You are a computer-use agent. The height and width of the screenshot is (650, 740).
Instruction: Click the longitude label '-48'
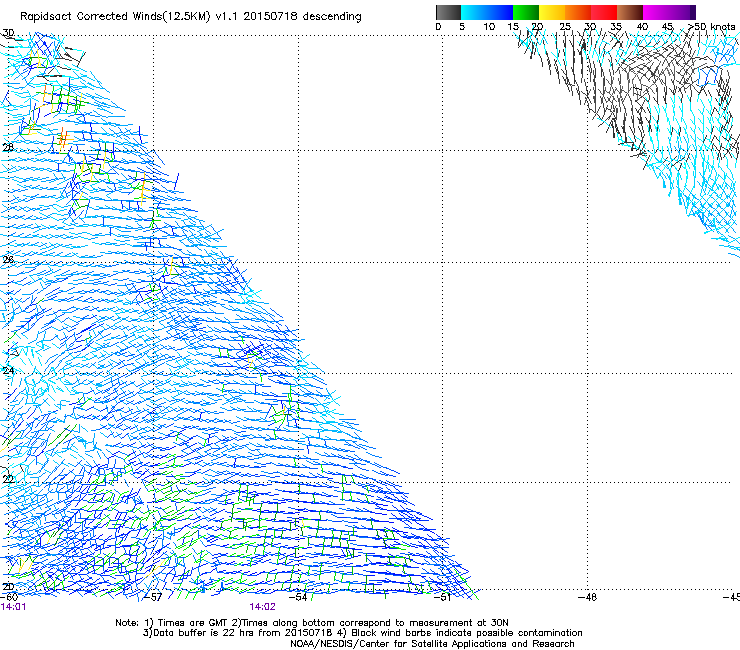pyautogui.click(x=588, y=597)
